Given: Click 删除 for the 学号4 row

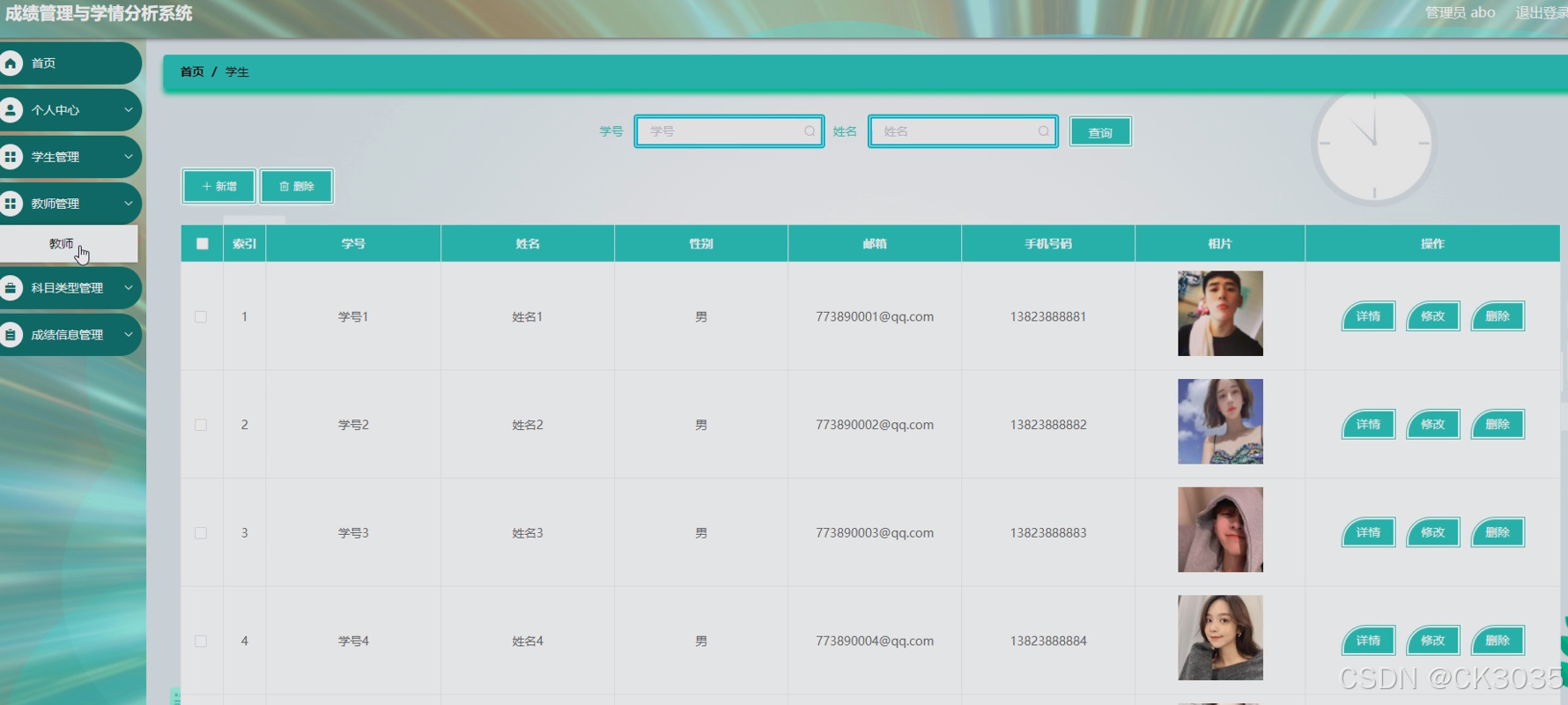Looking at the screenshot, I should tap(1498, 641).
